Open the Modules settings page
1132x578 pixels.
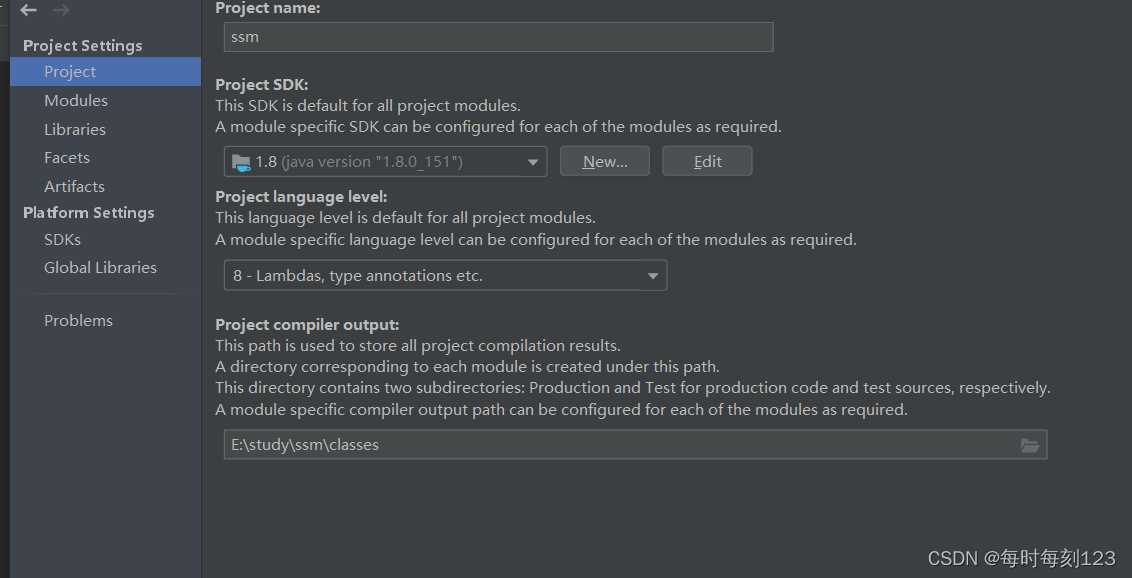tap(76, 101)
